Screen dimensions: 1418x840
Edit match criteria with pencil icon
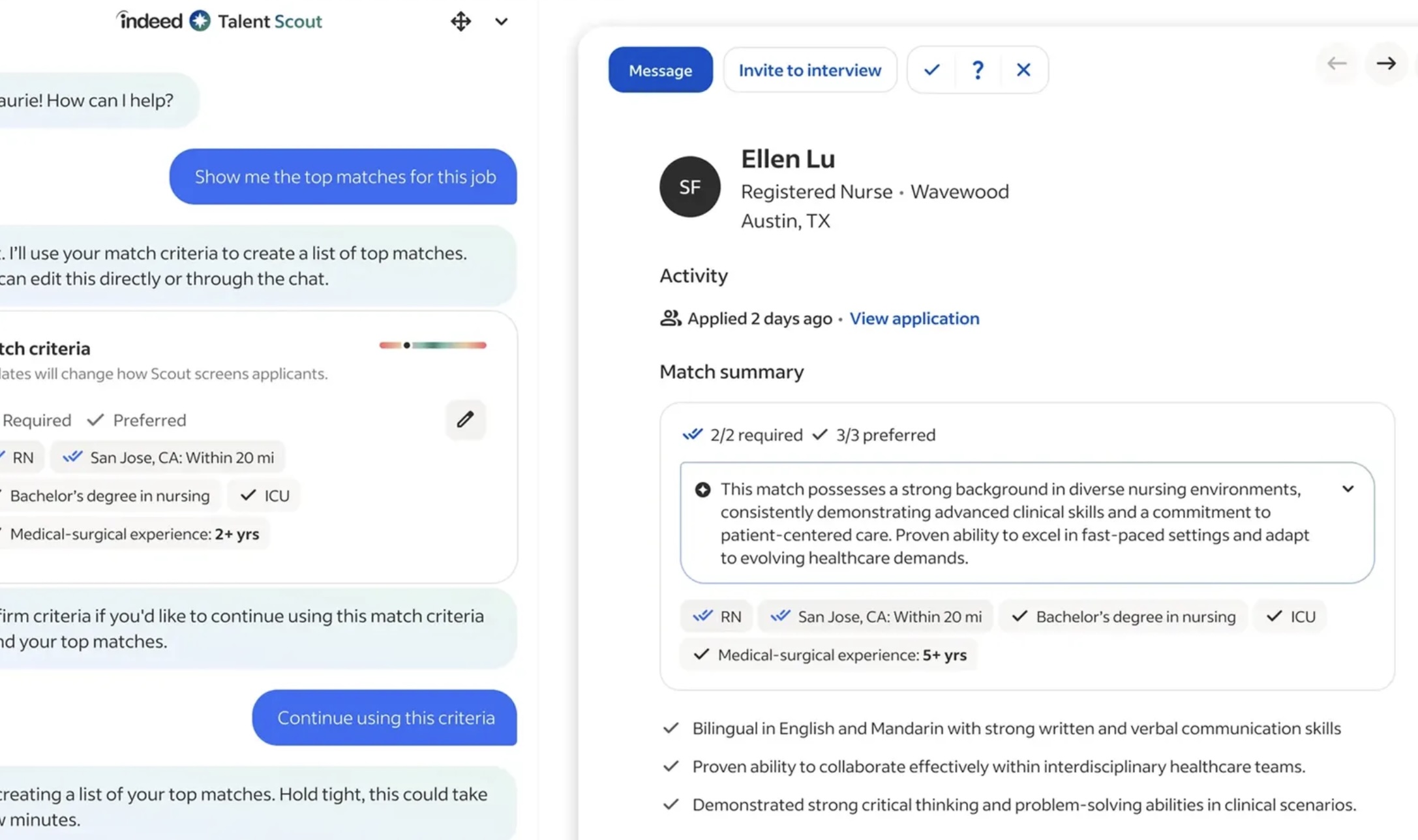pos(465,419)
